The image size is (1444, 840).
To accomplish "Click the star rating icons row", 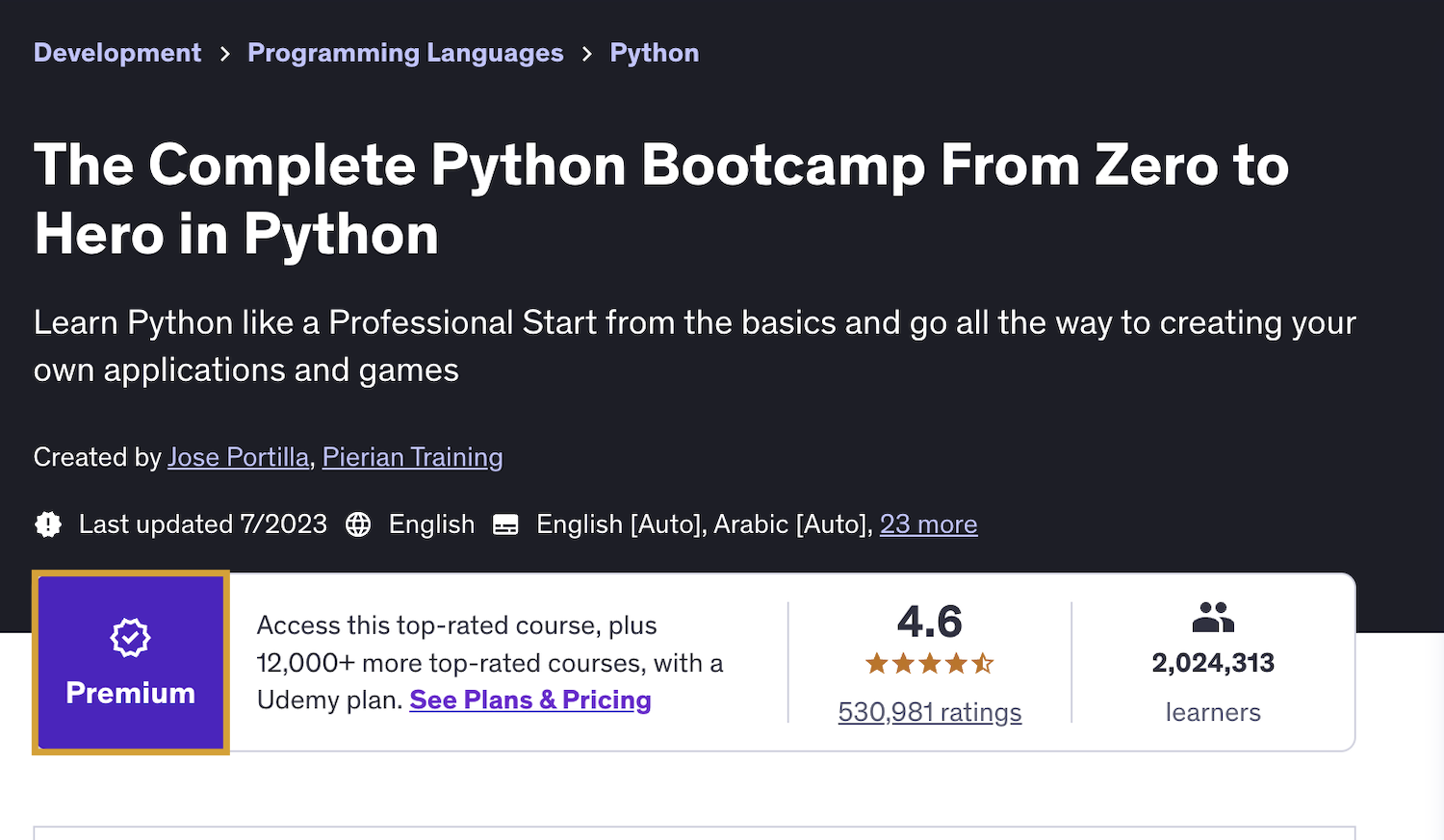I will 929,663.
